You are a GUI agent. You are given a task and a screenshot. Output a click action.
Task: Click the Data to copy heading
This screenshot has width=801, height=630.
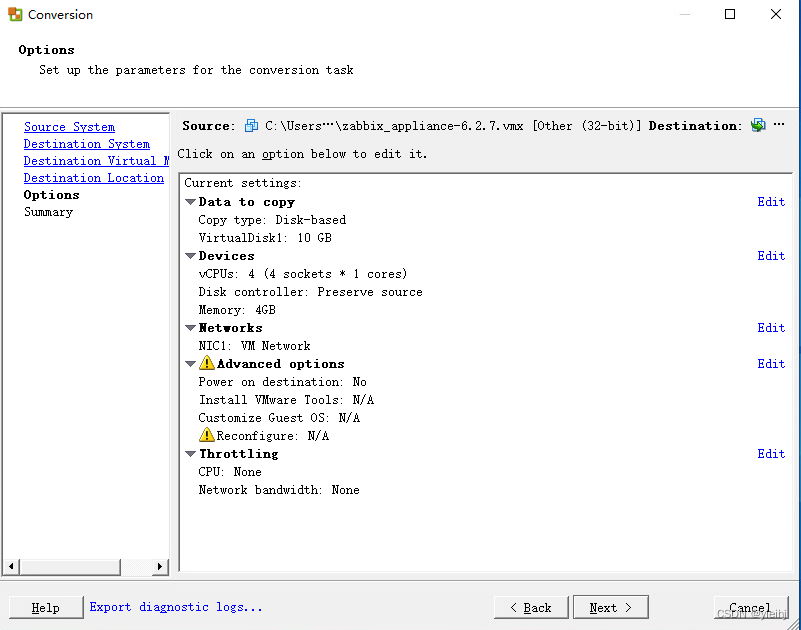pos(247,202)
